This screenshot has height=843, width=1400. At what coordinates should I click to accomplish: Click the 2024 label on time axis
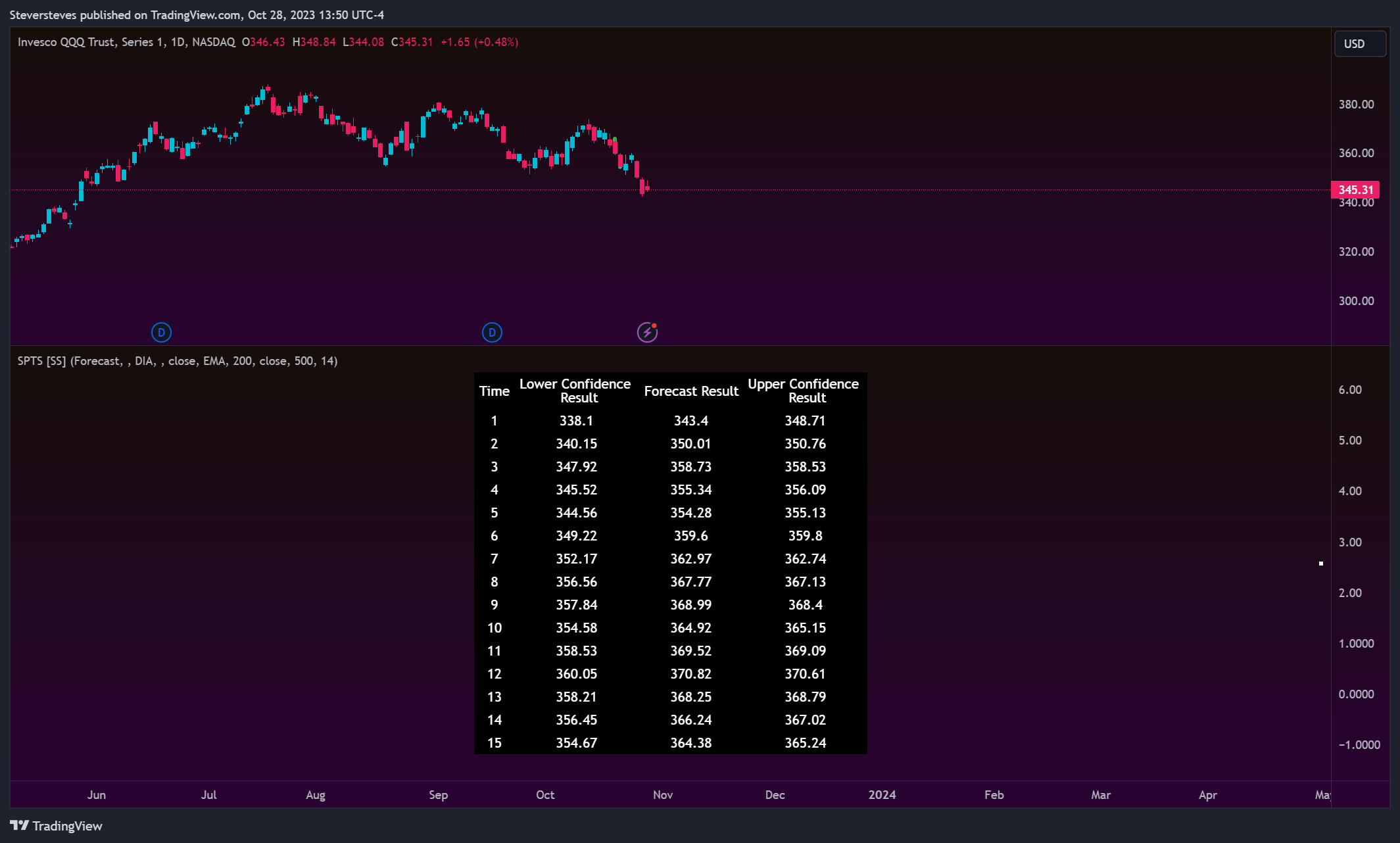[882, 795]
